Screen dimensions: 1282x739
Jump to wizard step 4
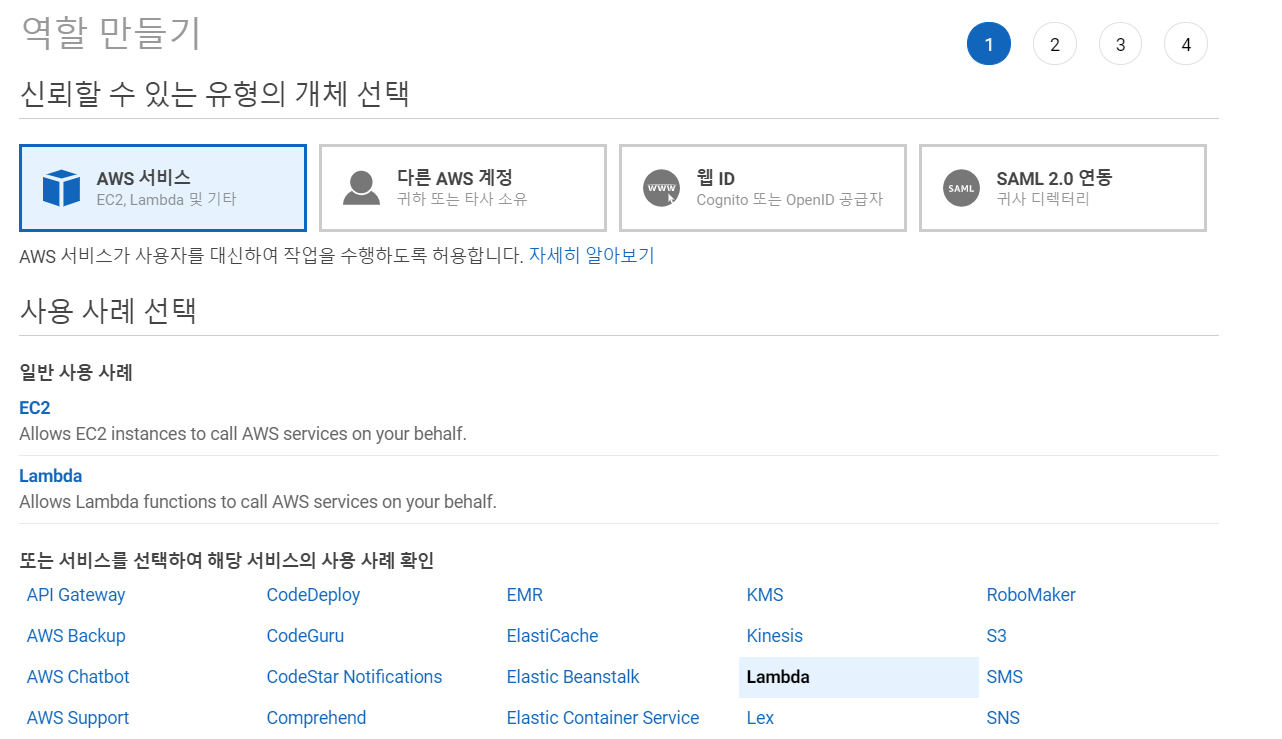(x=1186, y=44)
